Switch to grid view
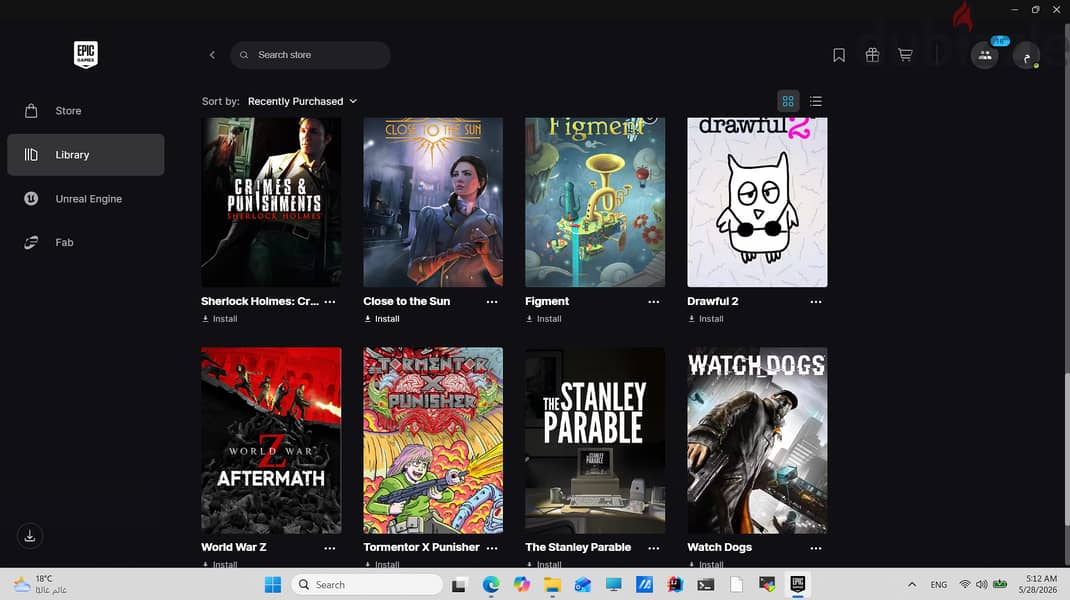The image size is (1070, 600). (788, 101)
